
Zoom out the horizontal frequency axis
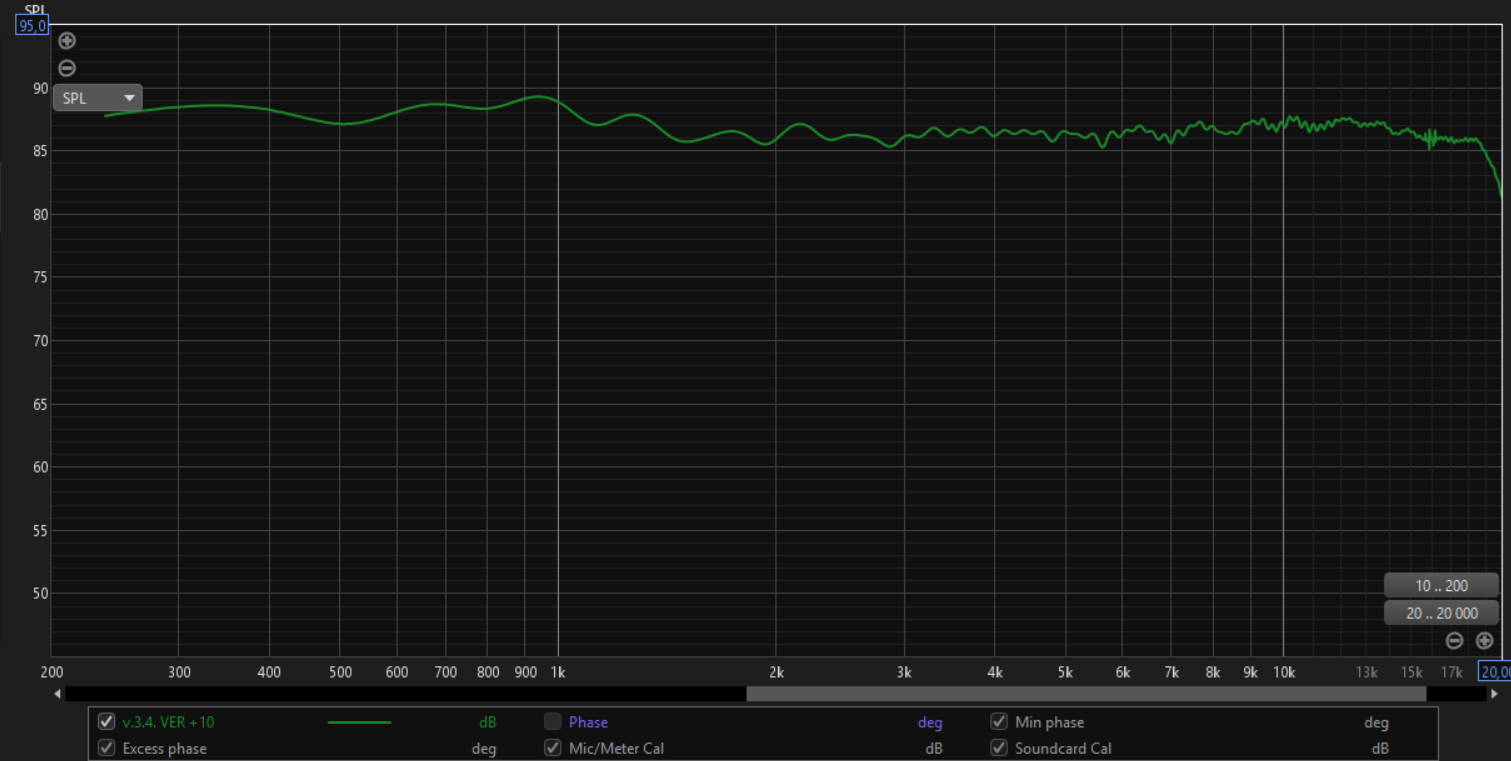(x=1455, y=641)
